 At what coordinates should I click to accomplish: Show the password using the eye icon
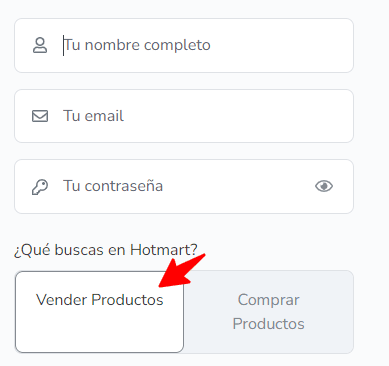pos(324,186)
